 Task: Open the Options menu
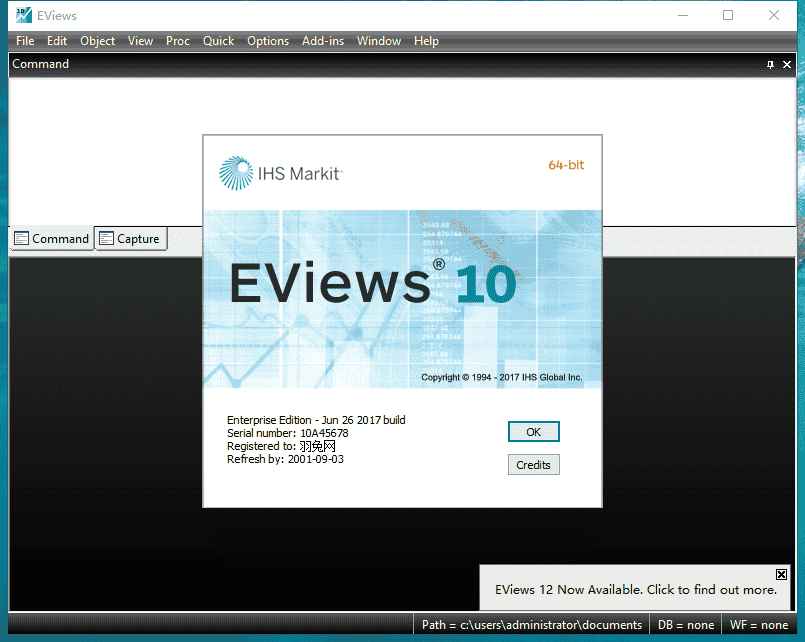click(267, 41)
